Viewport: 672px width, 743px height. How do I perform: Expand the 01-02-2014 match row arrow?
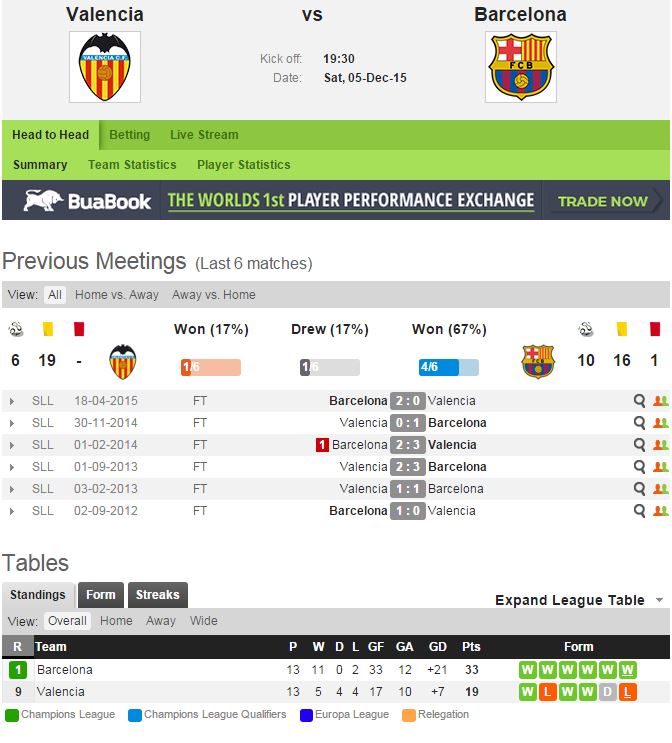tap(12, 445)
